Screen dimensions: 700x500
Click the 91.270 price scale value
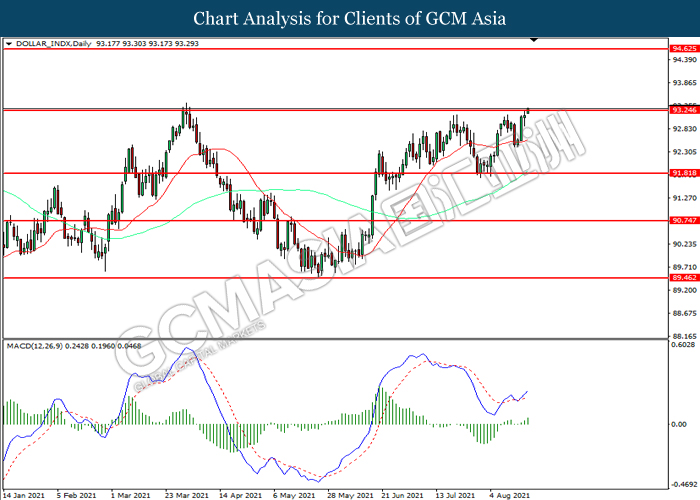click(685, 198)
